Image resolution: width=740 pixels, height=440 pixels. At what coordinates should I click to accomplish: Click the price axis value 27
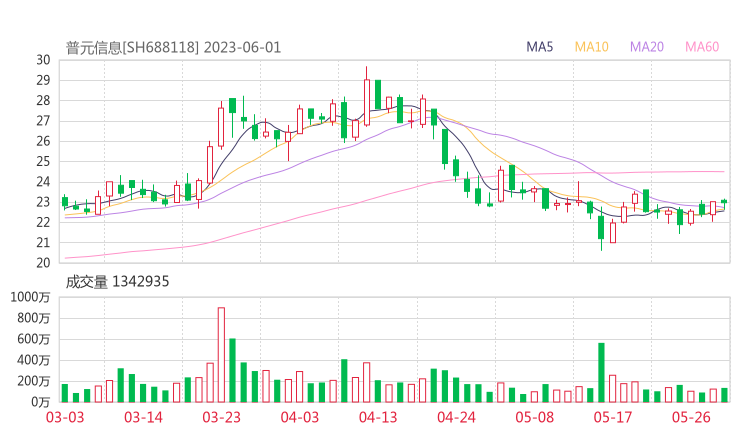(x=43, y=121)
